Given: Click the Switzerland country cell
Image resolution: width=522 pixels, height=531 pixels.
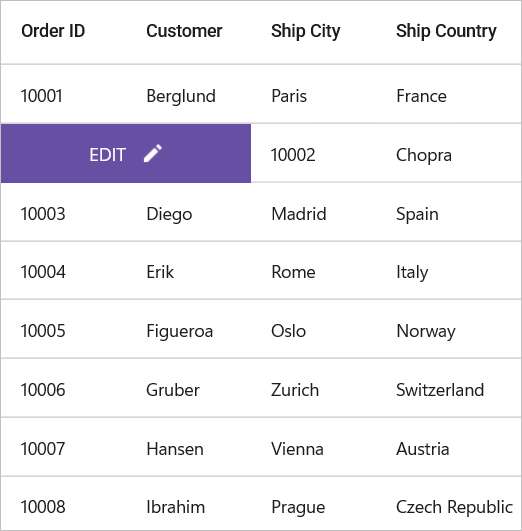Looking at the screenshot, I should coord(448,388).
